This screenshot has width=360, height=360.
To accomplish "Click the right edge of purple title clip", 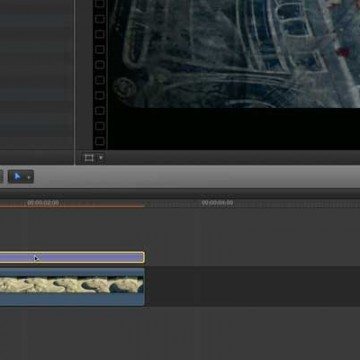I will [144, 257].
